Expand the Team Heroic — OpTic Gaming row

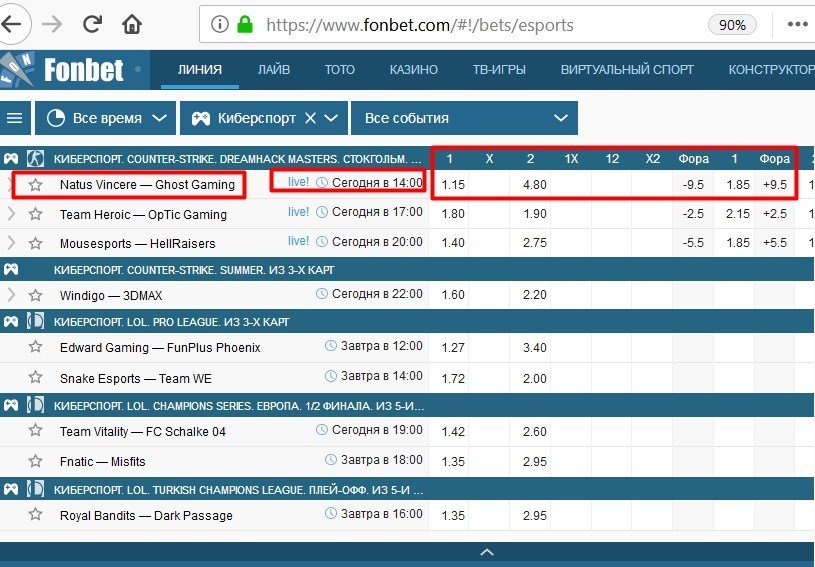tap(11, 213)
